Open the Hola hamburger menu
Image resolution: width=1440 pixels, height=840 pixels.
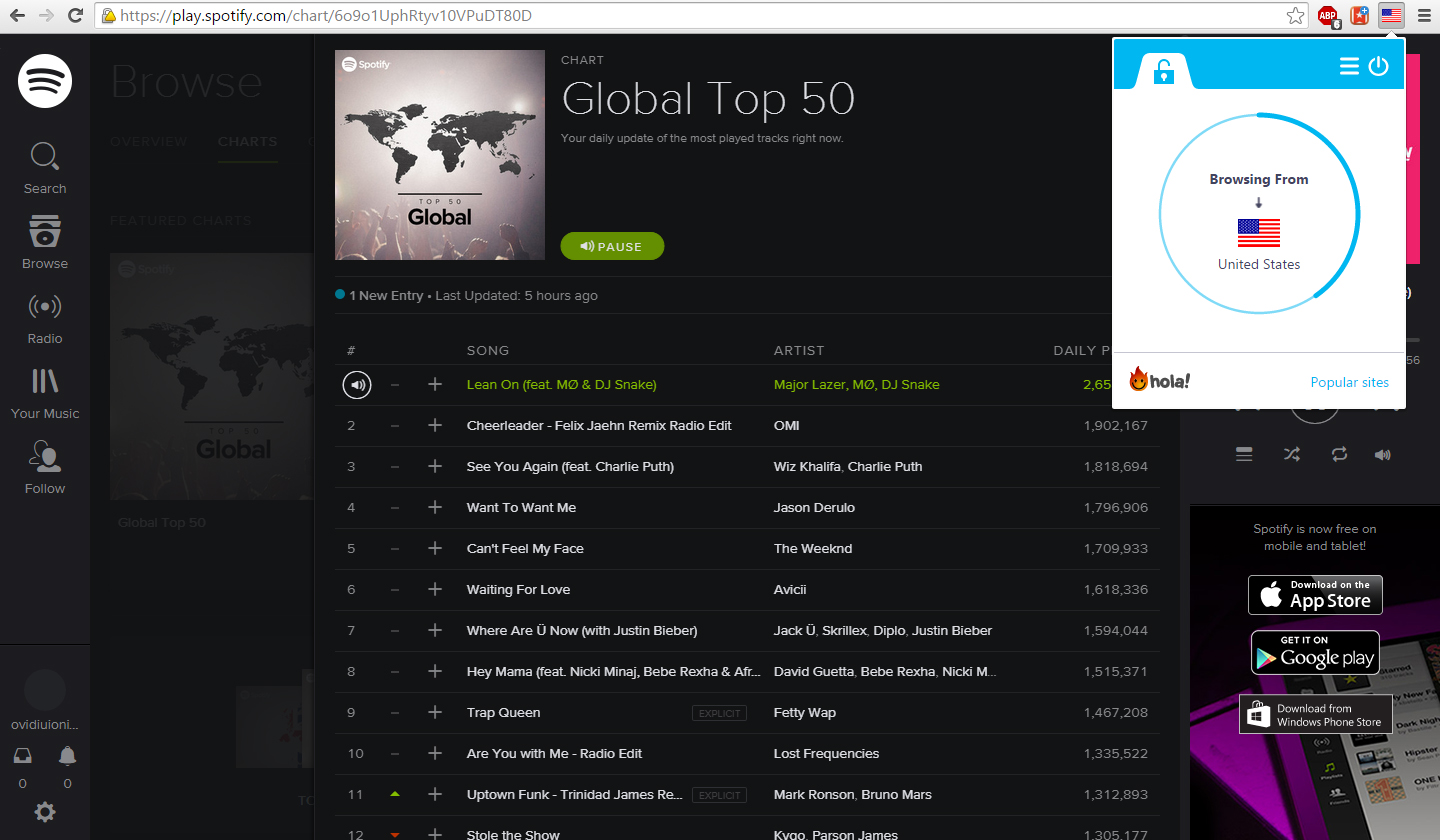[x=1349, y=66]
